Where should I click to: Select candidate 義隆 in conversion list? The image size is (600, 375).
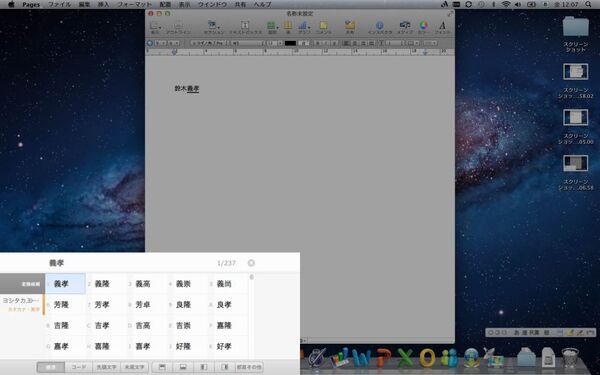tap(102, 284)
